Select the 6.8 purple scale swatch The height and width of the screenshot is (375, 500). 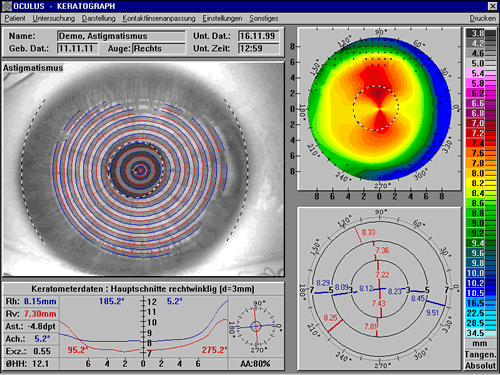pos(481,113)
